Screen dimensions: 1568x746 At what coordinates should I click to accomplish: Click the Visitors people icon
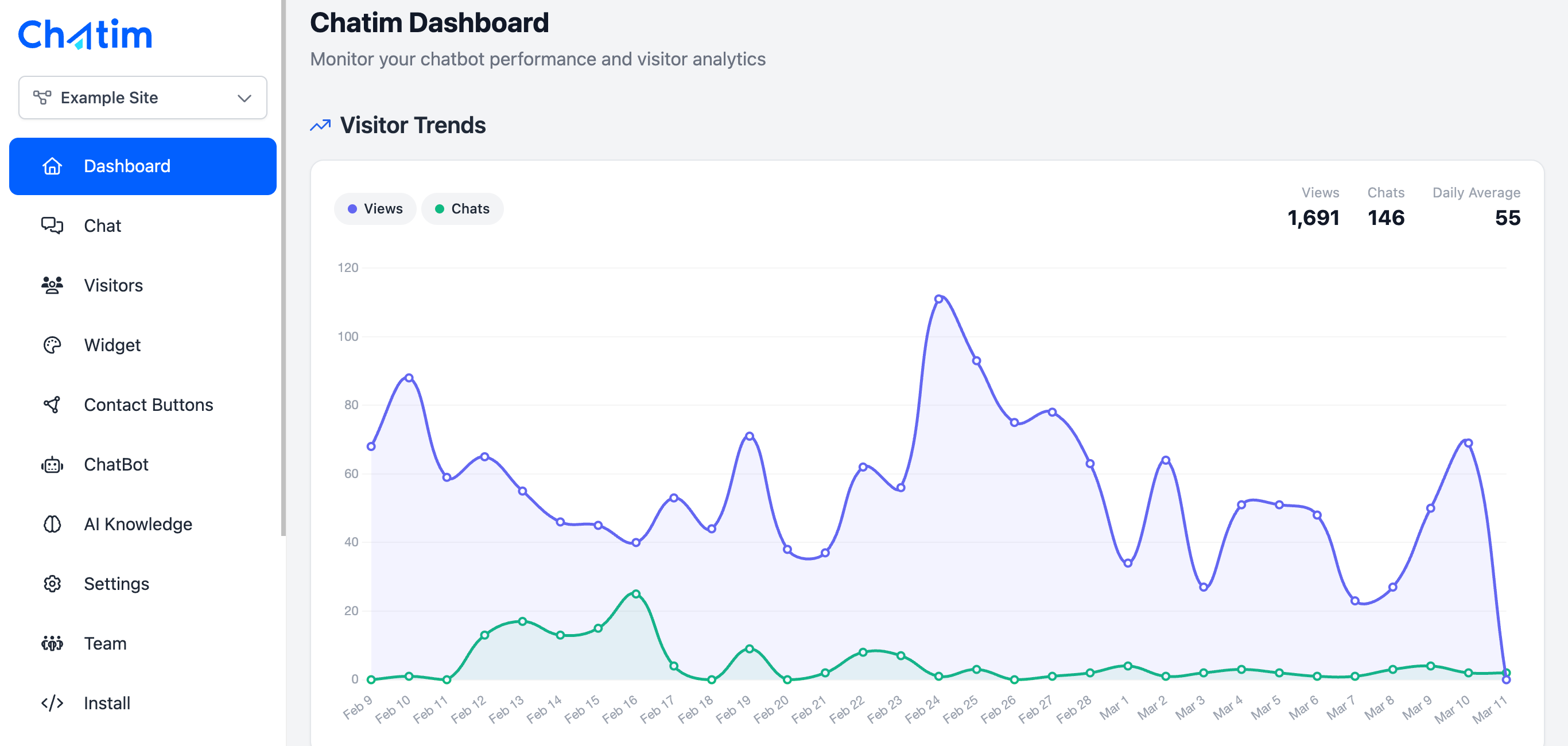click(52, 285)
